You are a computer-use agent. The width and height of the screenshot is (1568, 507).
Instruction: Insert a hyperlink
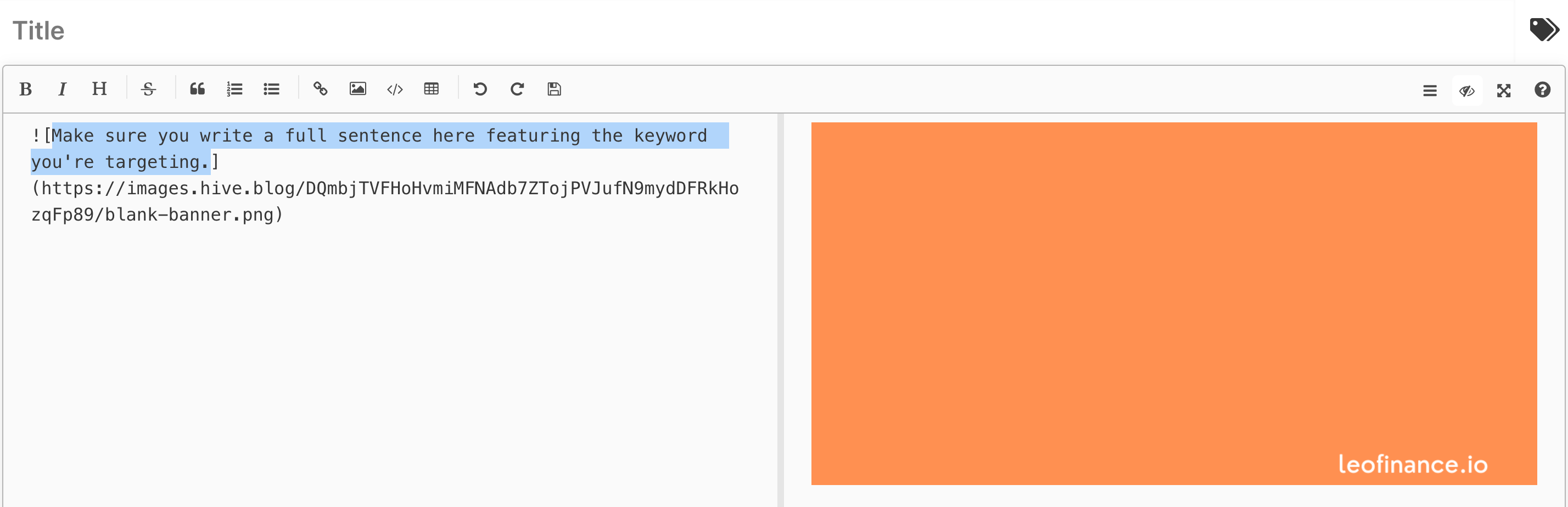pyautogui.click(x=320, y=89)
